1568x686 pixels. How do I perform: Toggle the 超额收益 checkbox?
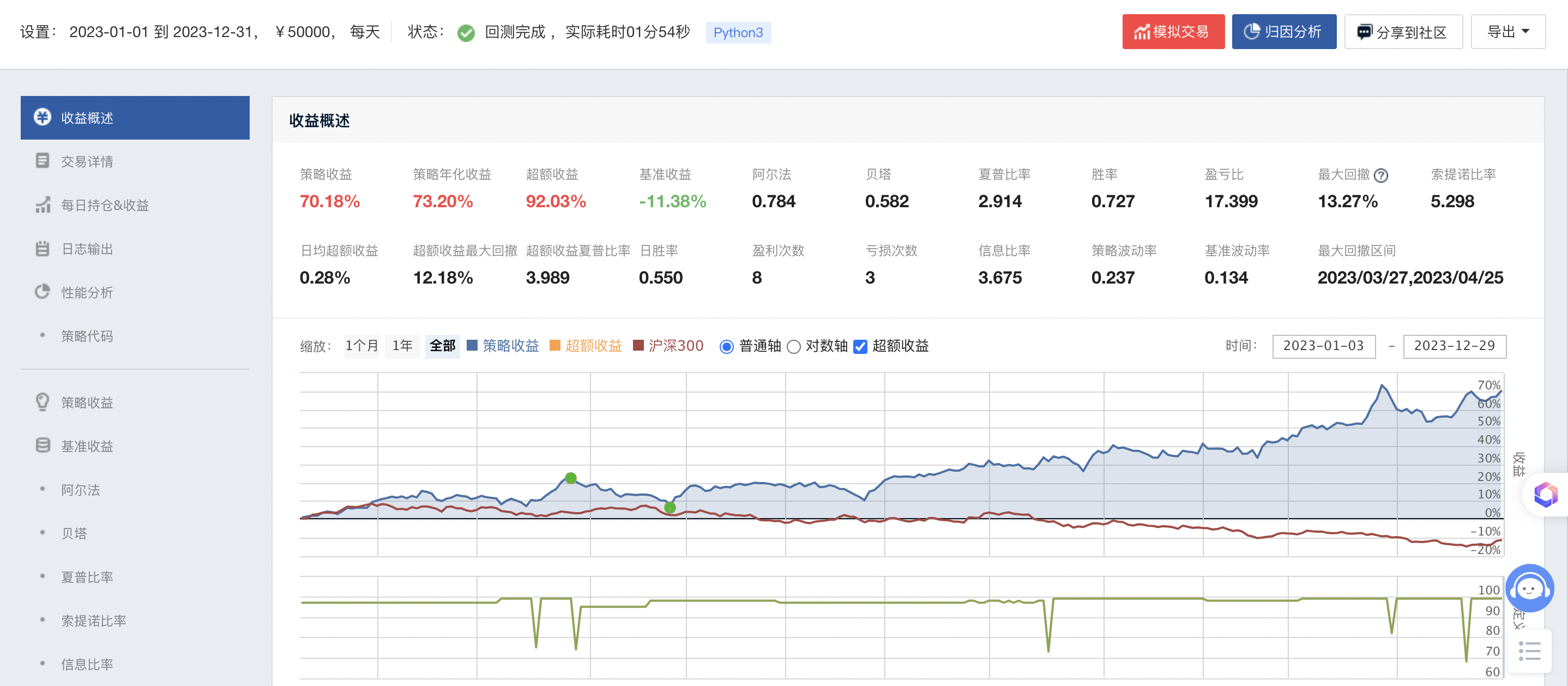click(860, 347)
